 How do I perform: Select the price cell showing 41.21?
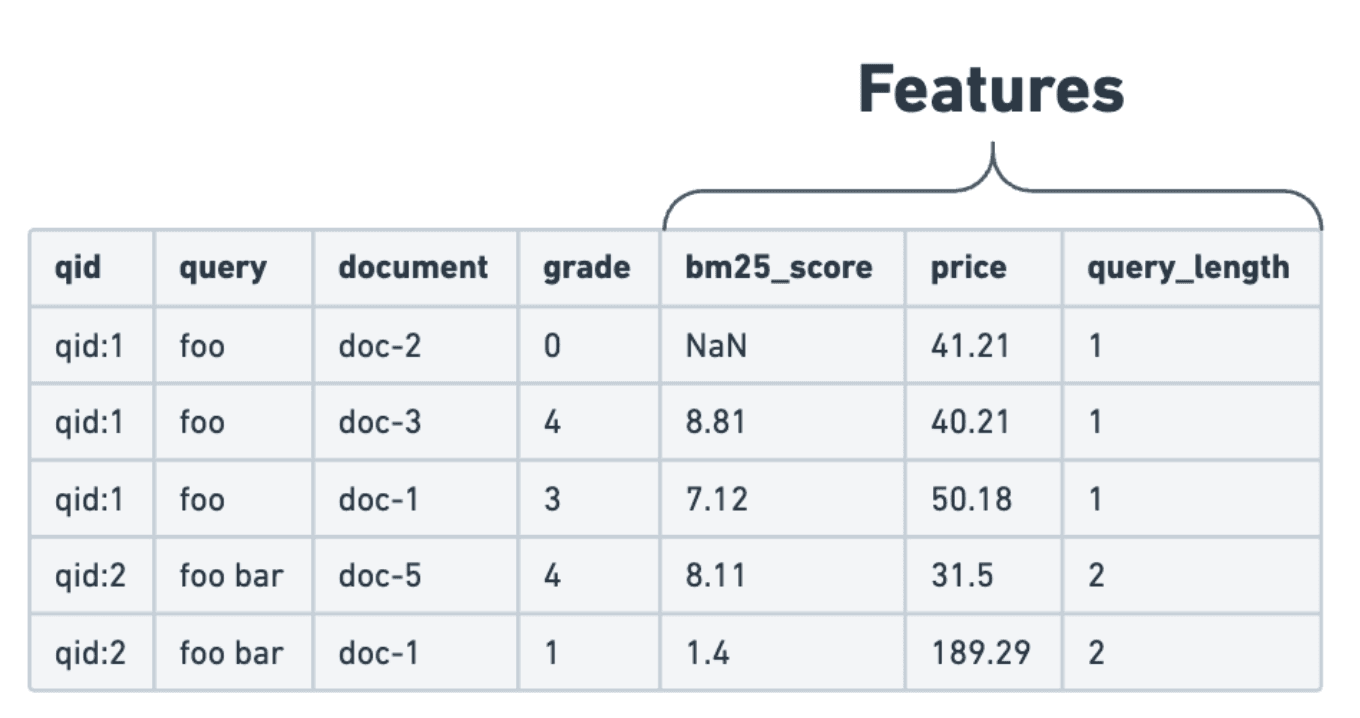(x=970, y=346)
